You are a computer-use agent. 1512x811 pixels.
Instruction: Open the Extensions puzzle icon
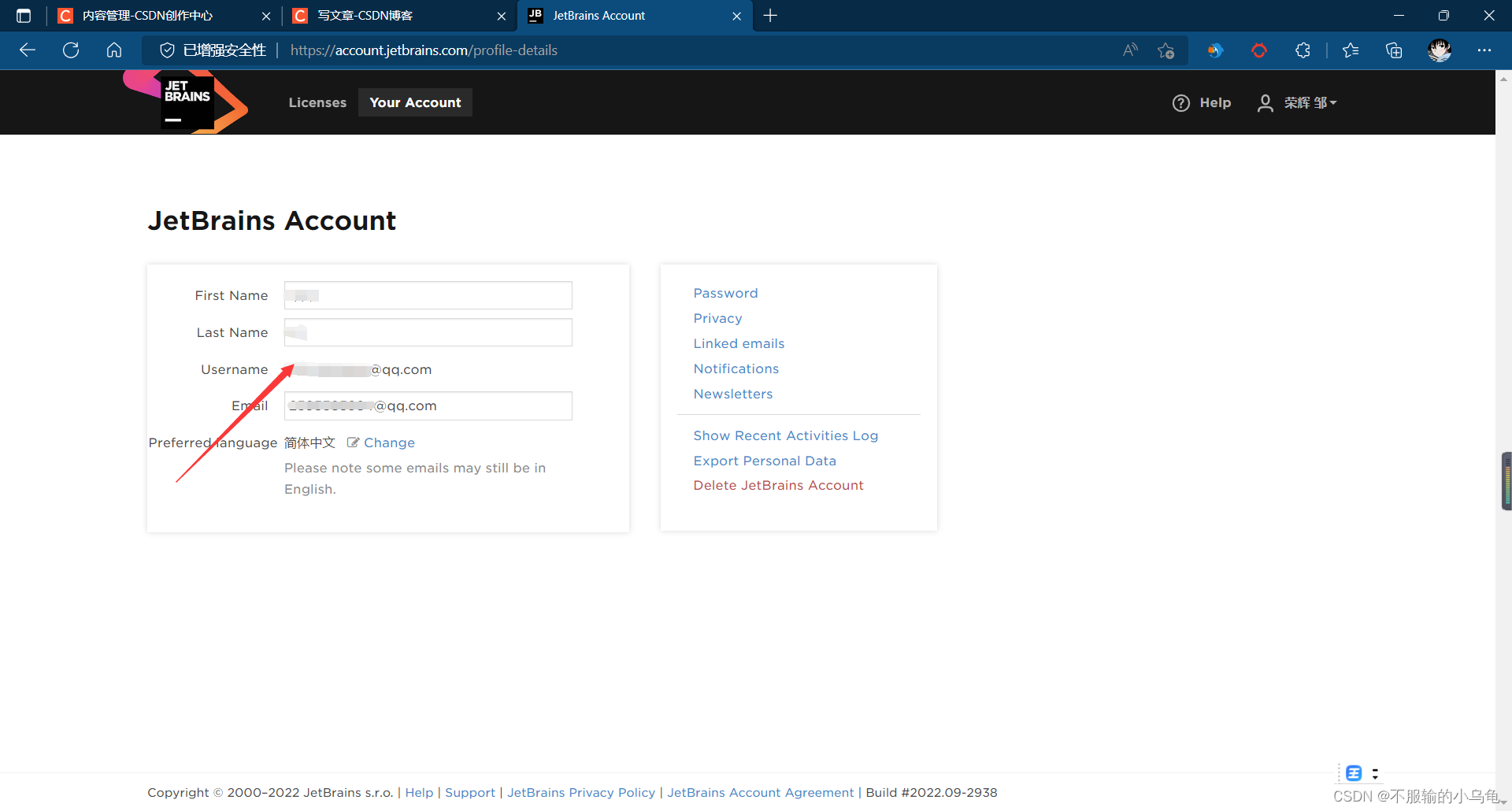tap(1303, 50)
